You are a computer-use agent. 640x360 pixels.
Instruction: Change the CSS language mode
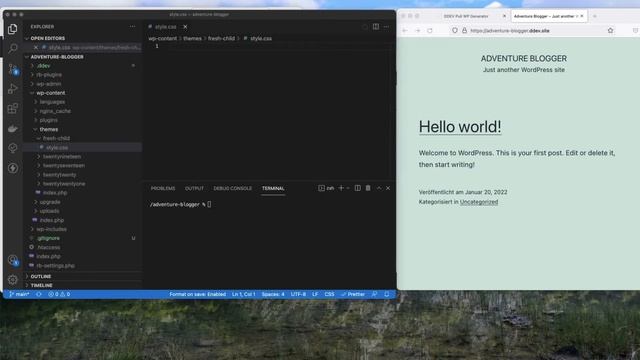[329, 294]
